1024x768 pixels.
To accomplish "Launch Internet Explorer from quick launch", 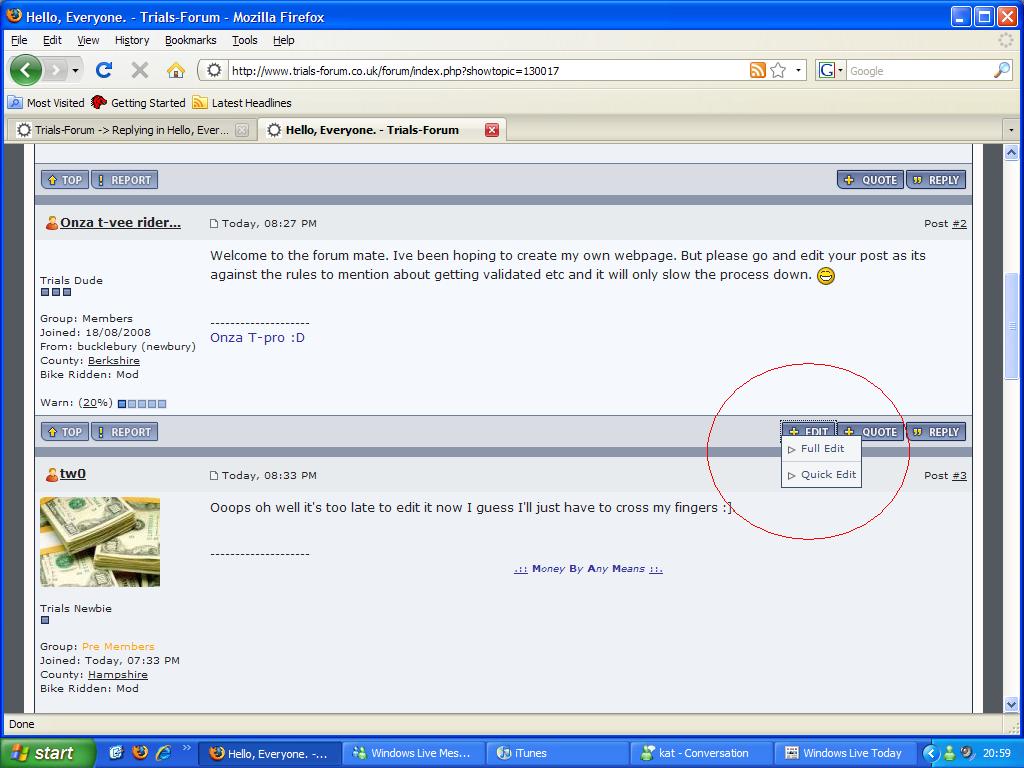I will click(164, 753).
